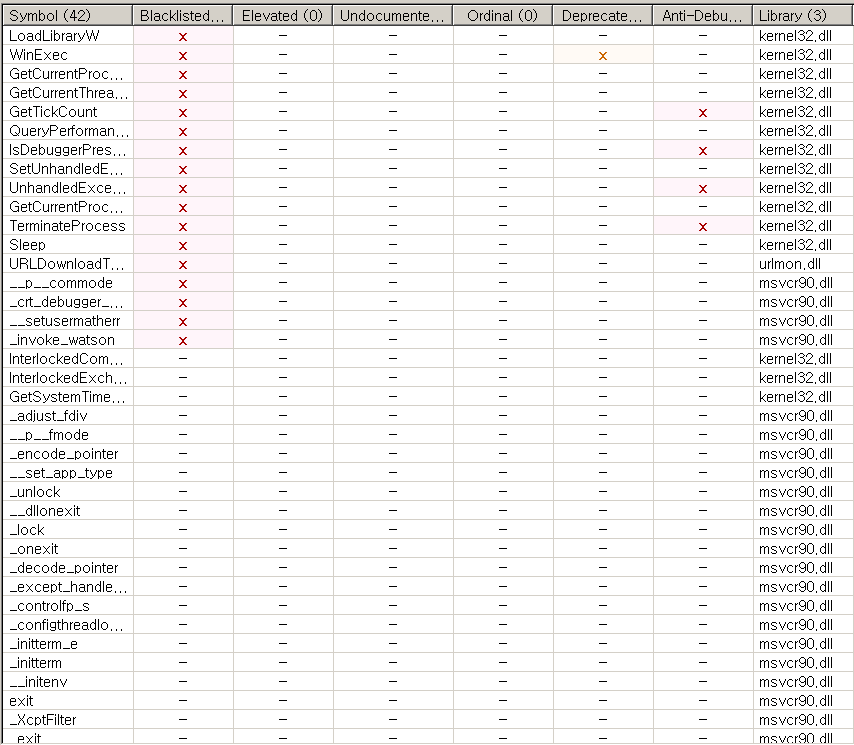
Task: Click the Blacklisted column header
Action: [182, 15]
